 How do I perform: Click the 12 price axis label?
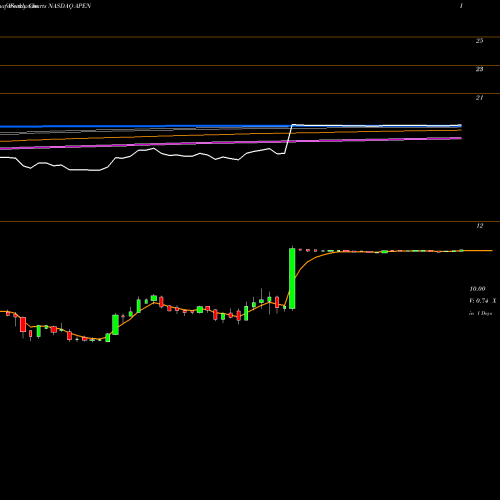[479, 226]
